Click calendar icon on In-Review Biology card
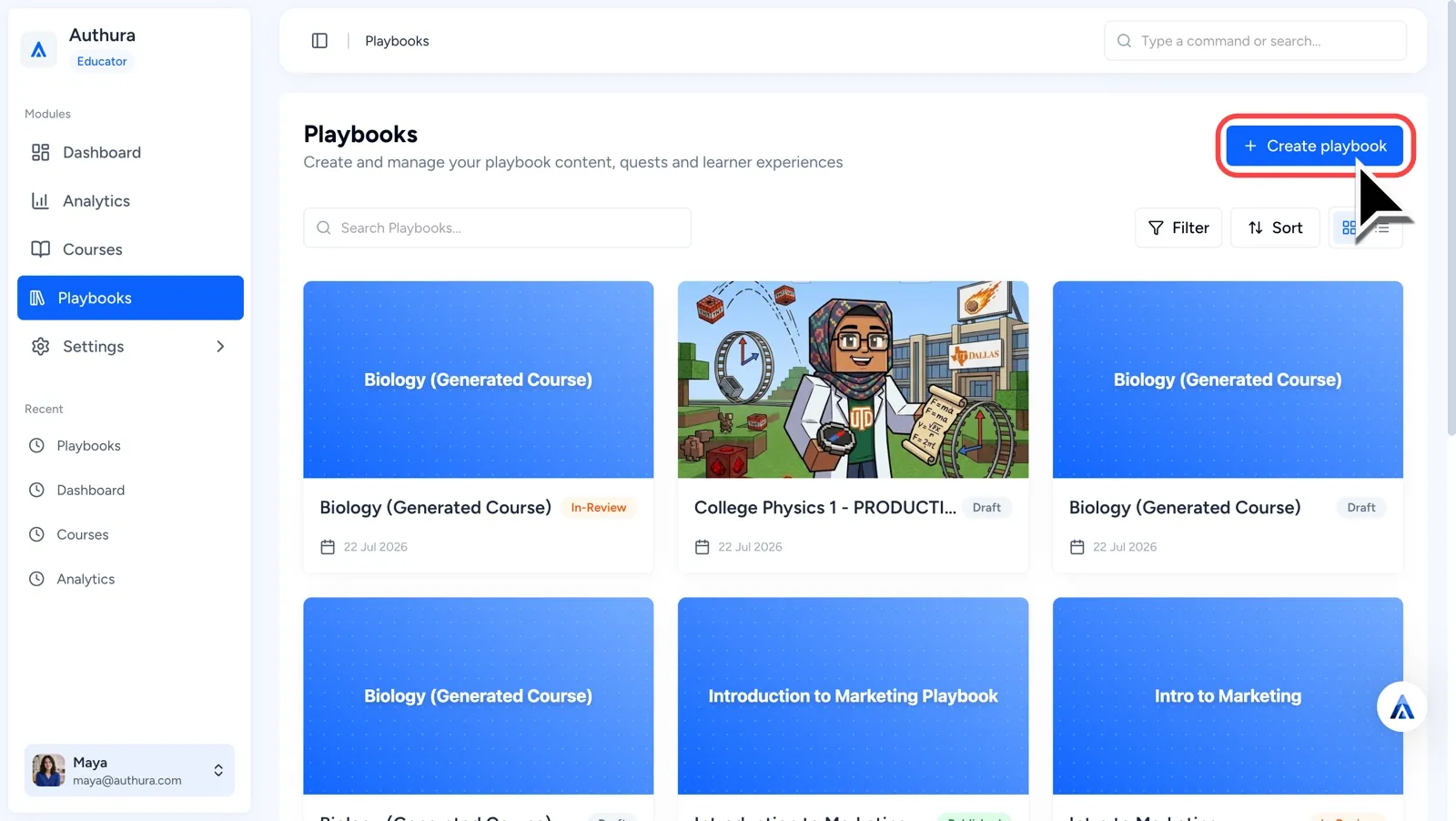 (x=328, y=547)
